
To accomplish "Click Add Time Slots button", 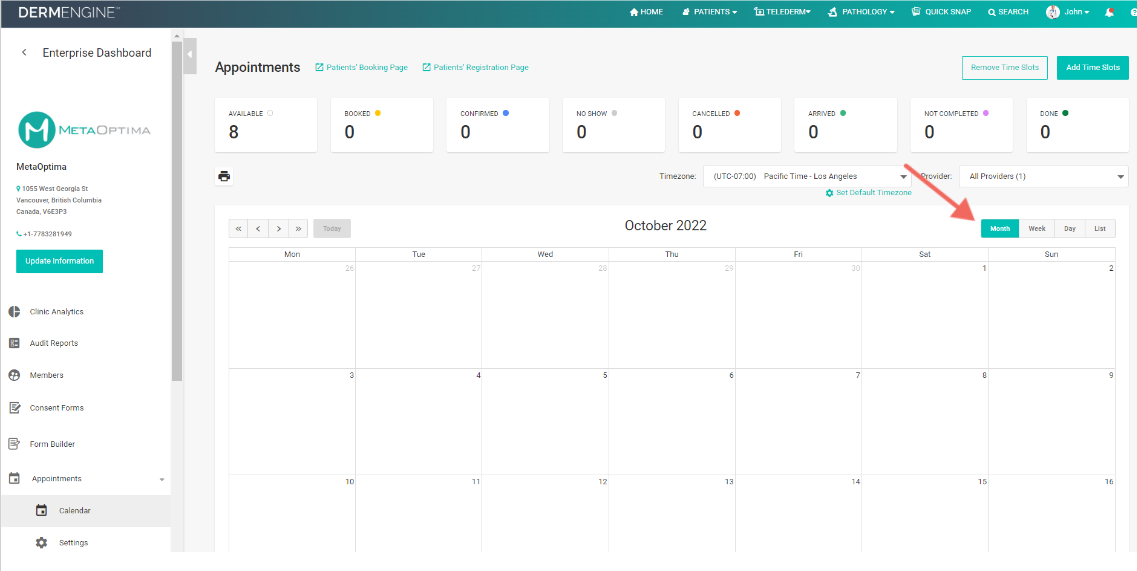I will (x=1093, y=67).
